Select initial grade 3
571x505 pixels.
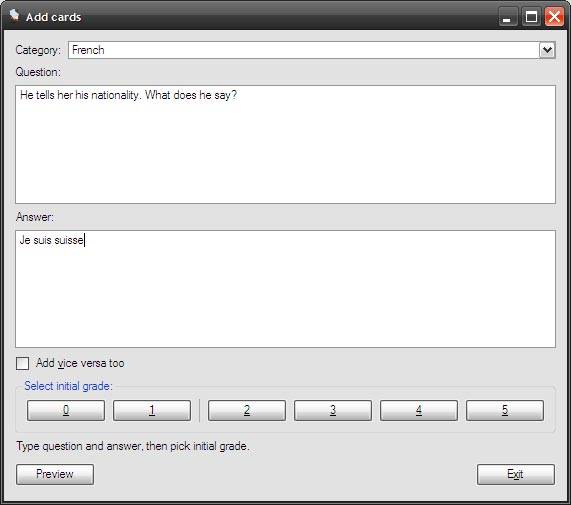pos(333,410)
